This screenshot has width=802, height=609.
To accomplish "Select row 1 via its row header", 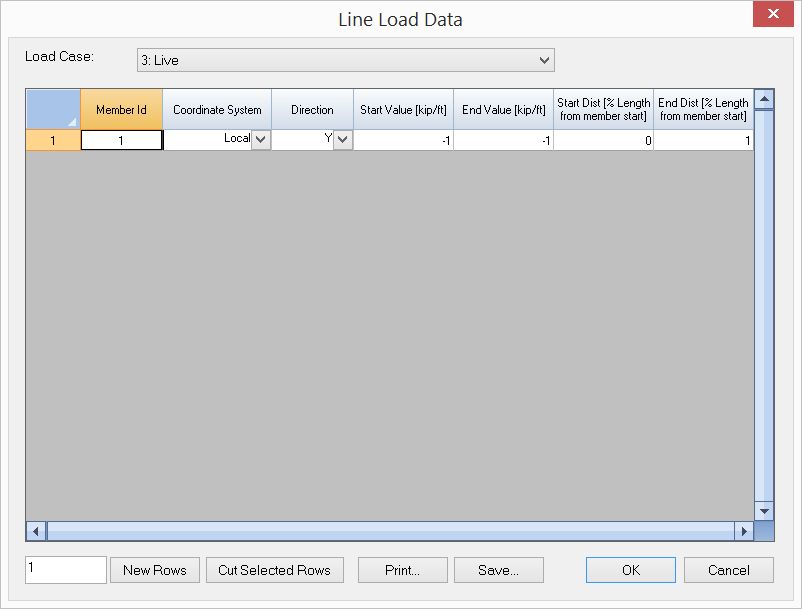I will click(53, 141).
